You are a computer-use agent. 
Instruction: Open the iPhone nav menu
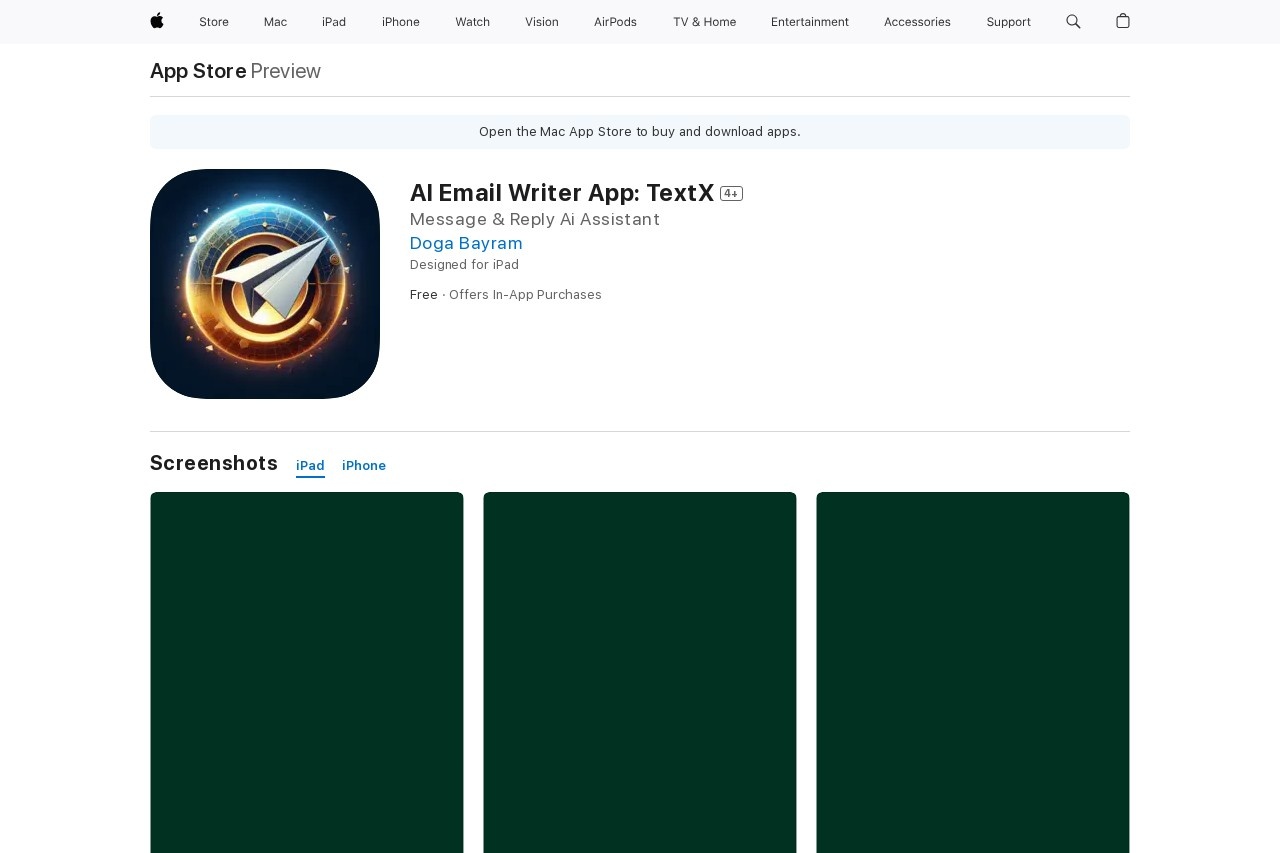pos(401,22)
